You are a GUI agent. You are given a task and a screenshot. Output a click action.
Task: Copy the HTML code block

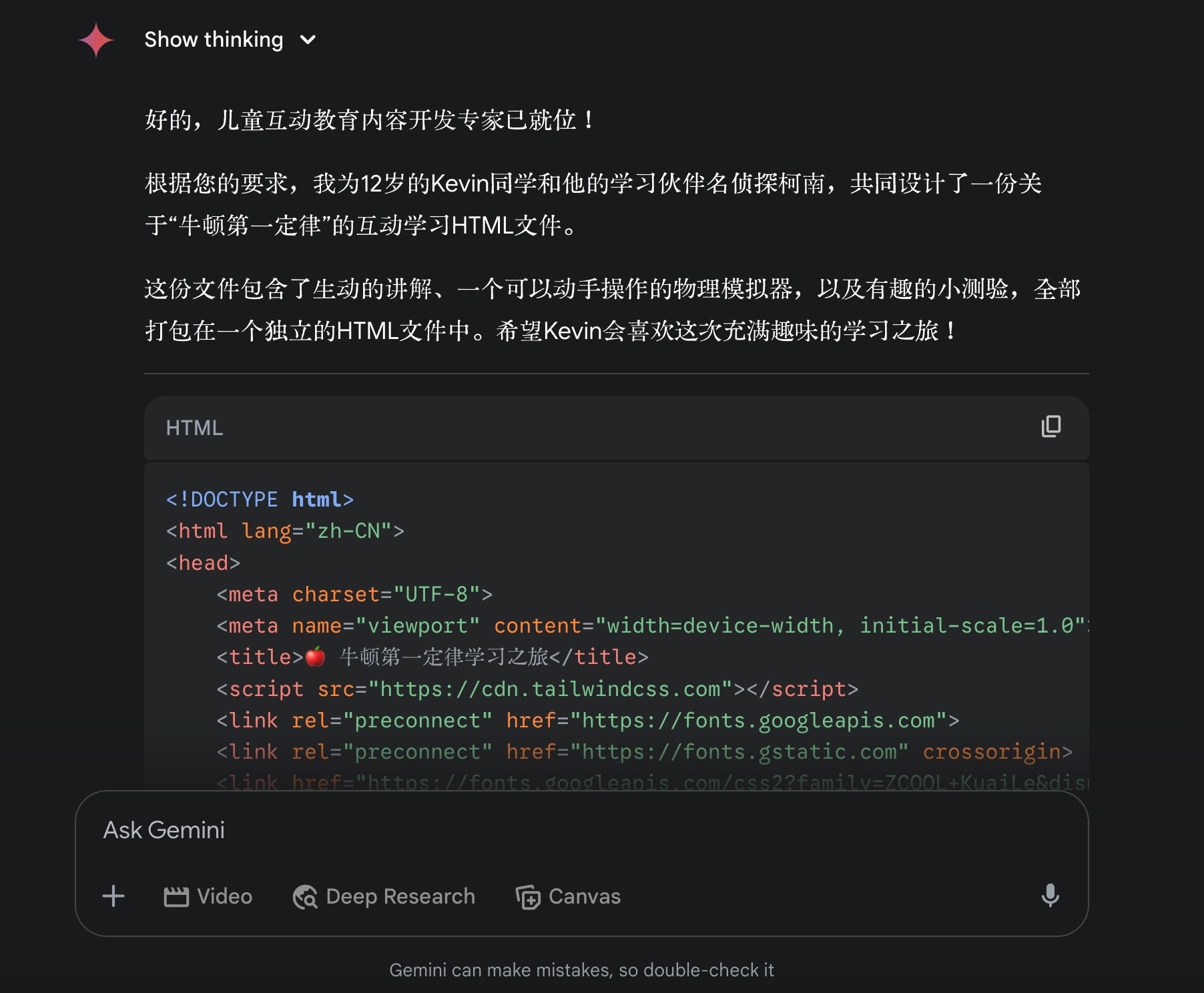[1051, 426]
